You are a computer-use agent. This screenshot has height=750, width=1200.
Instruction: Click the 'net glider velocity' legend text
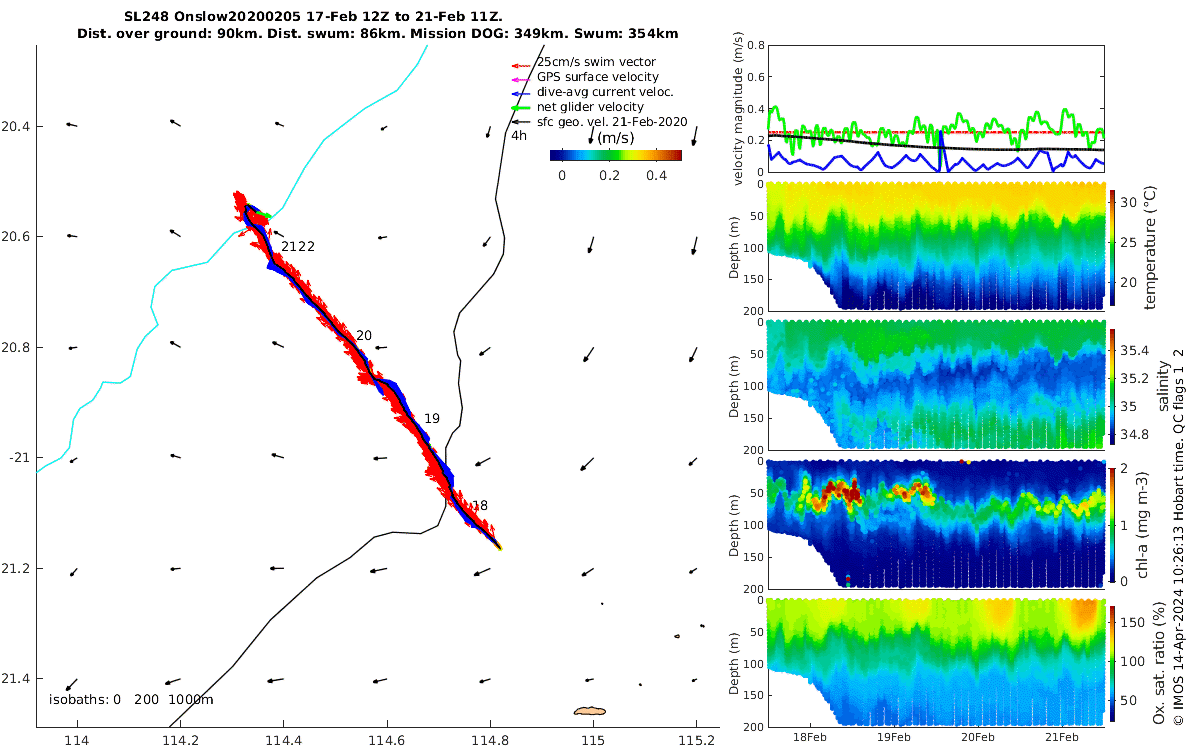coord(590,107)
